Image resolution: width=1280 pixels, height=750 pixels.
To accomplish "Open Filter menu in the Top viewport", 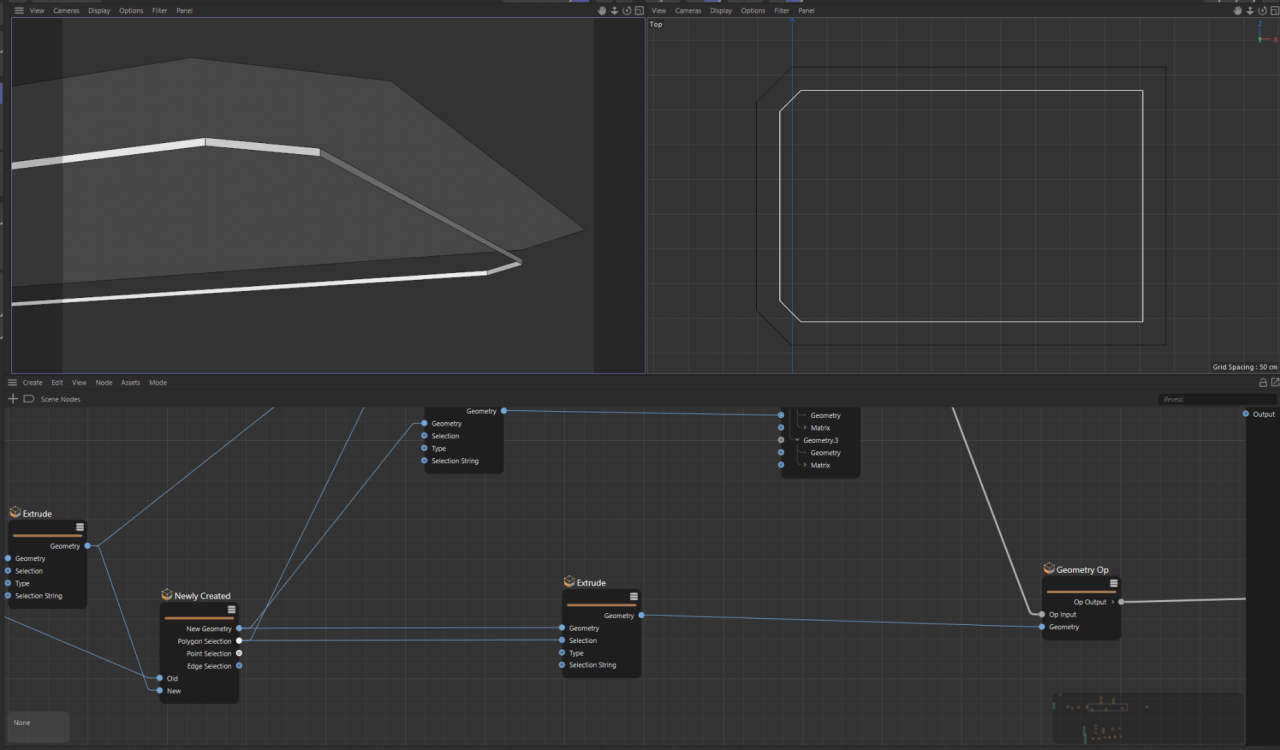I will click(x=782, y=10).
